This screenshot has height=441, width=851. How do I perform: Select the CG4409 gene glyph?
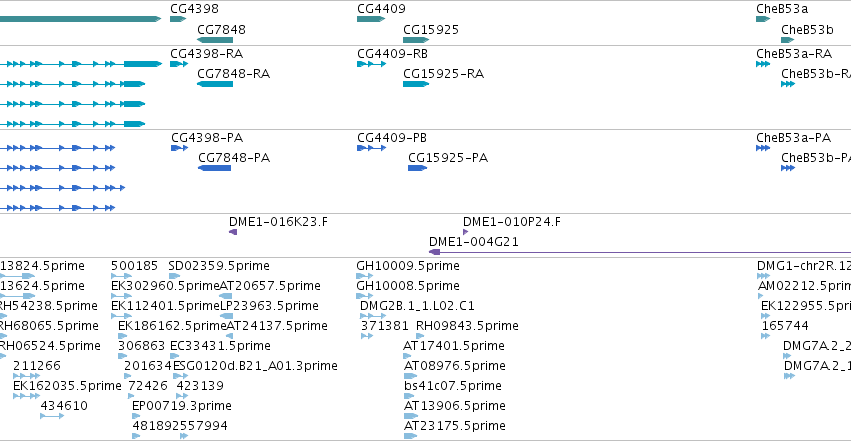click(x=371, y=19)
